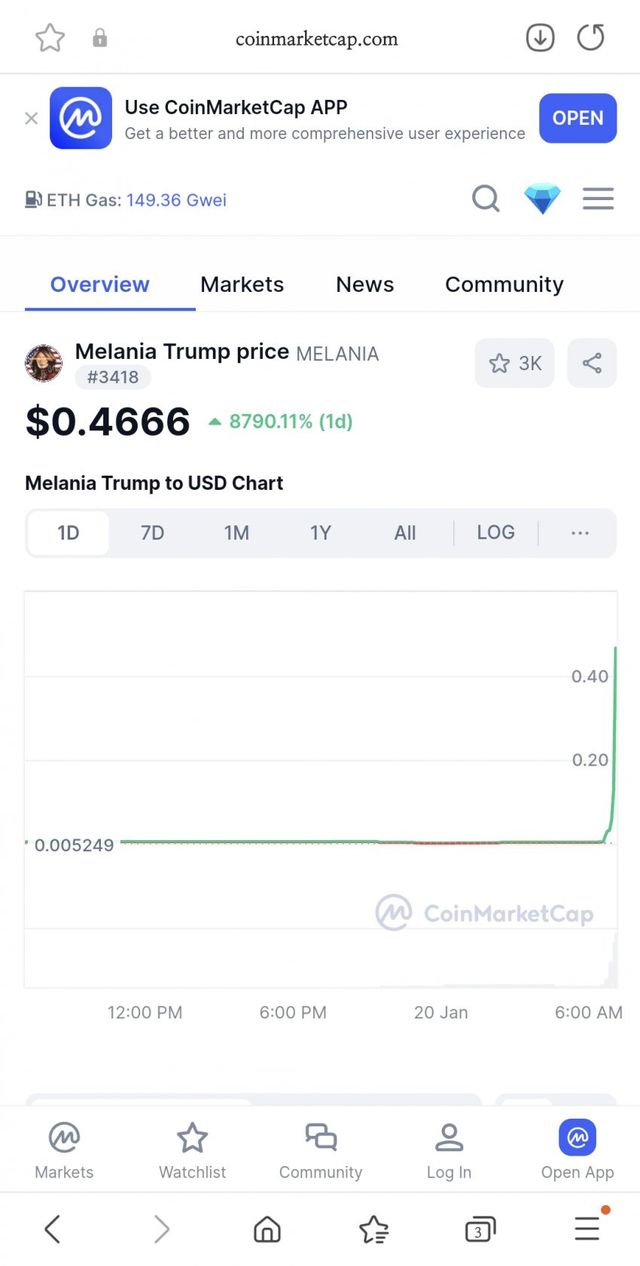Share the Melania Trump coin page
Image resolution: width=640 pixels, height=1266 pixels.
tap(592, 363)
